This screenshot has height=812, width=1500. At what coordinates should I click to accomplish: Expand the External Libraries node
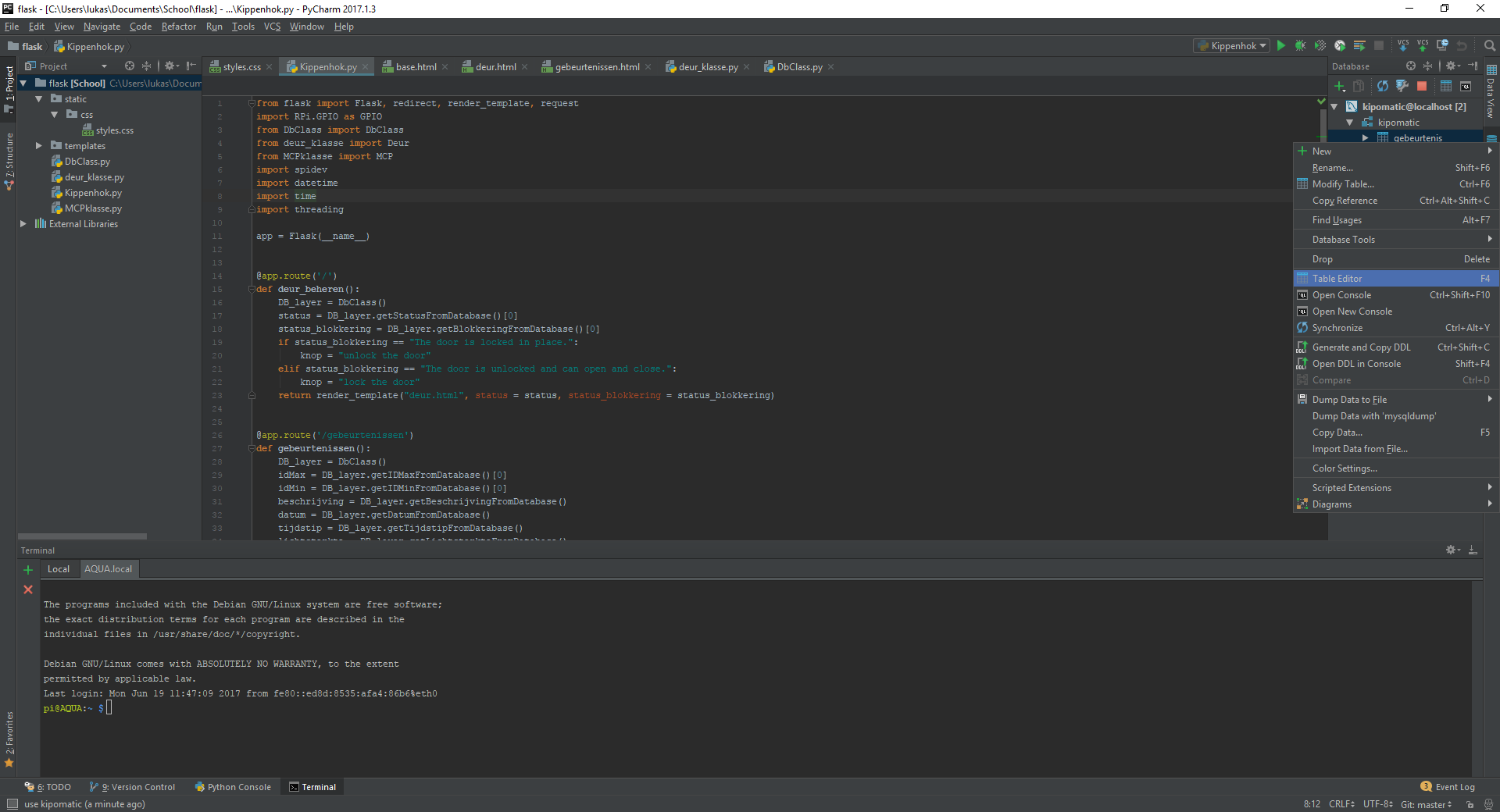coord(23,224)
